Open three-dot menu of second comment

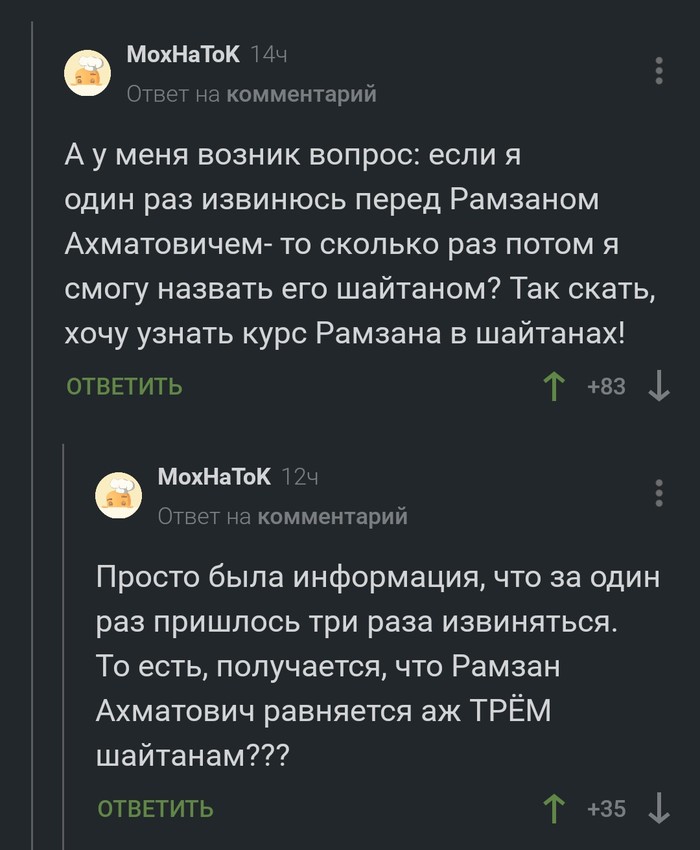click(659, 493)
